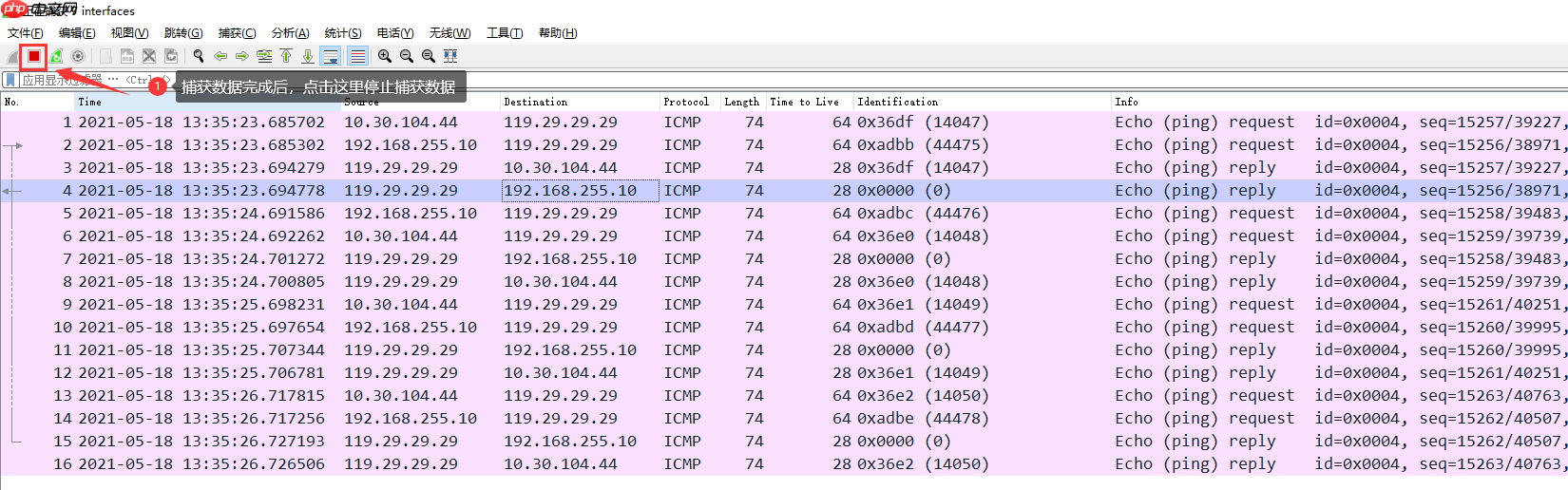This screenshot has width=1568, height=490.
Task: Go forward to next packet in history
Action: [x=242, y=56]
